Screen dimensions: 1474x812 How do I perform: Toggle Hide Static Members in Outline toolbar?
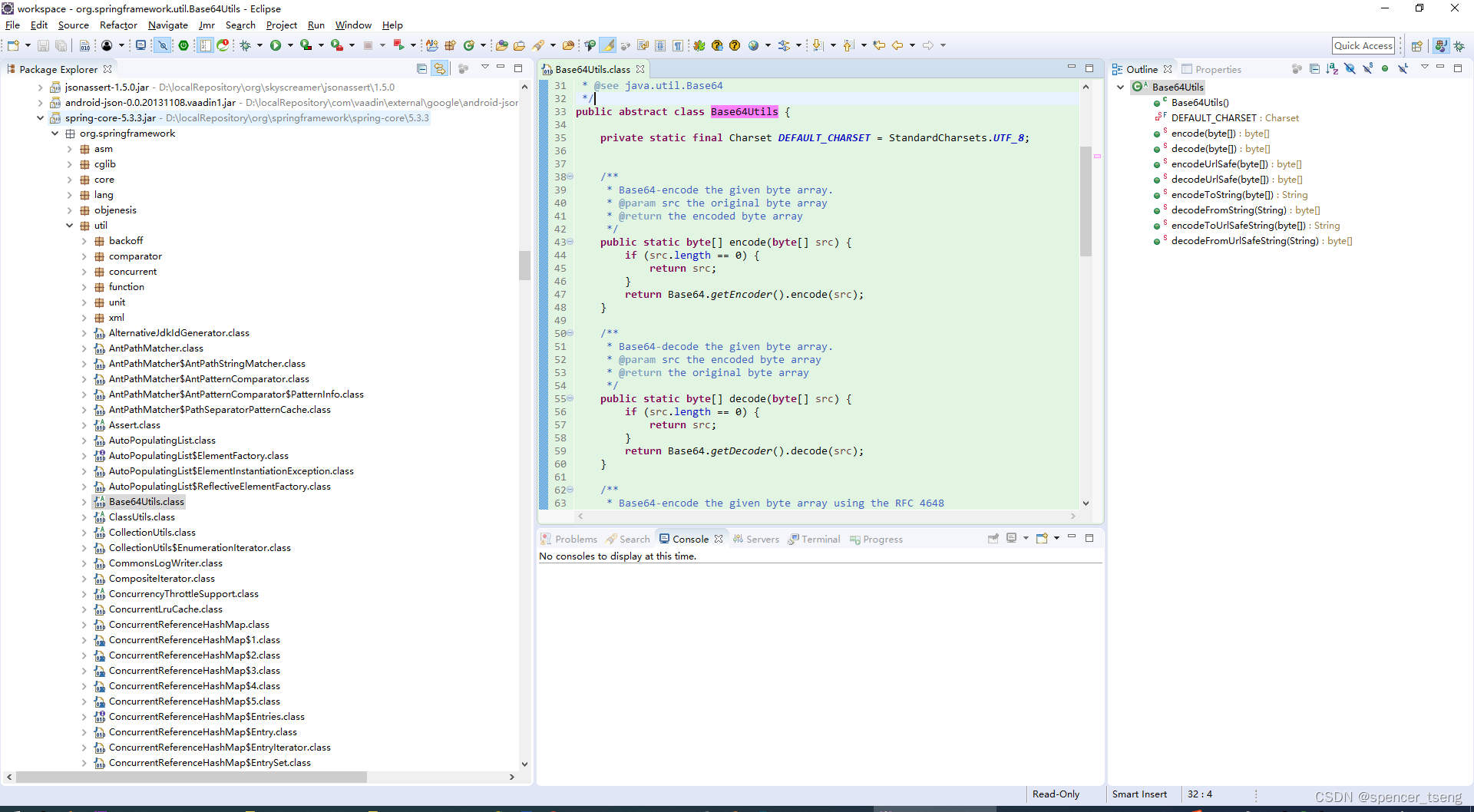(x=1367, y=68)
